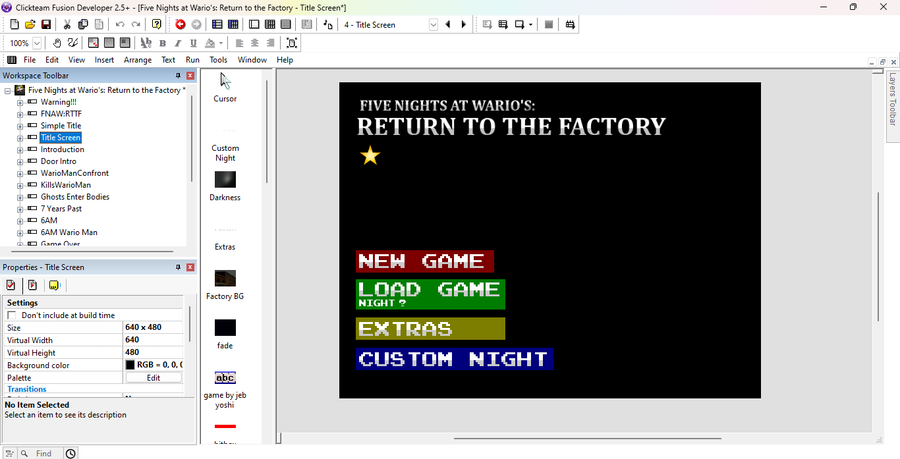This screenshot has height=459, width=900.
Task: Switch to About properties tab
Action: [55, 285]
